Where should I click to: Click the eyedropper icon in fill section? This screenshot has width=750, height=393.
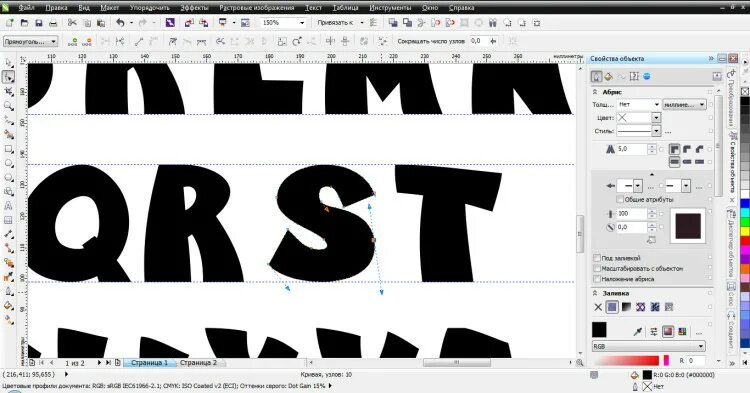638,331
